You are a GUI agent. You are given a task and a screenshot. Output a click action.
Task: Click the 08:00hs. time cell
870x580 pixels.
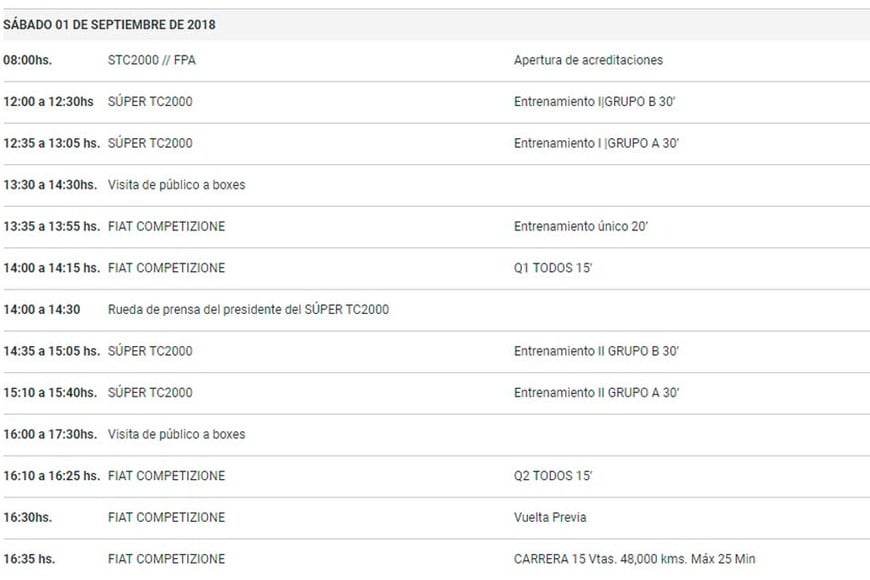pos(27,60)
